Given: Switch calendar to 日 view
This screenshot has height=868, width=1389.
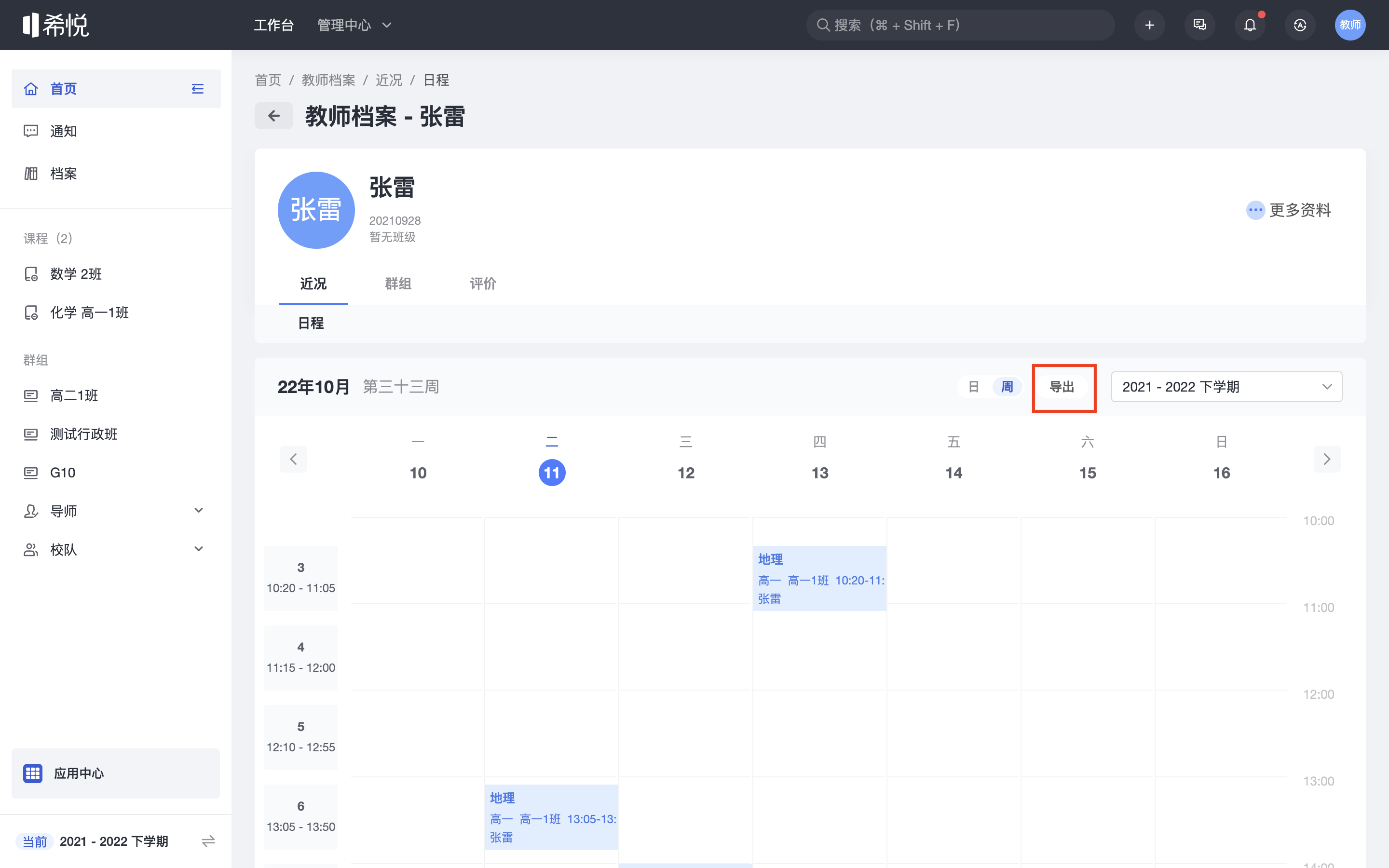Looking at the screenshot, I should [x=973, y=387].
